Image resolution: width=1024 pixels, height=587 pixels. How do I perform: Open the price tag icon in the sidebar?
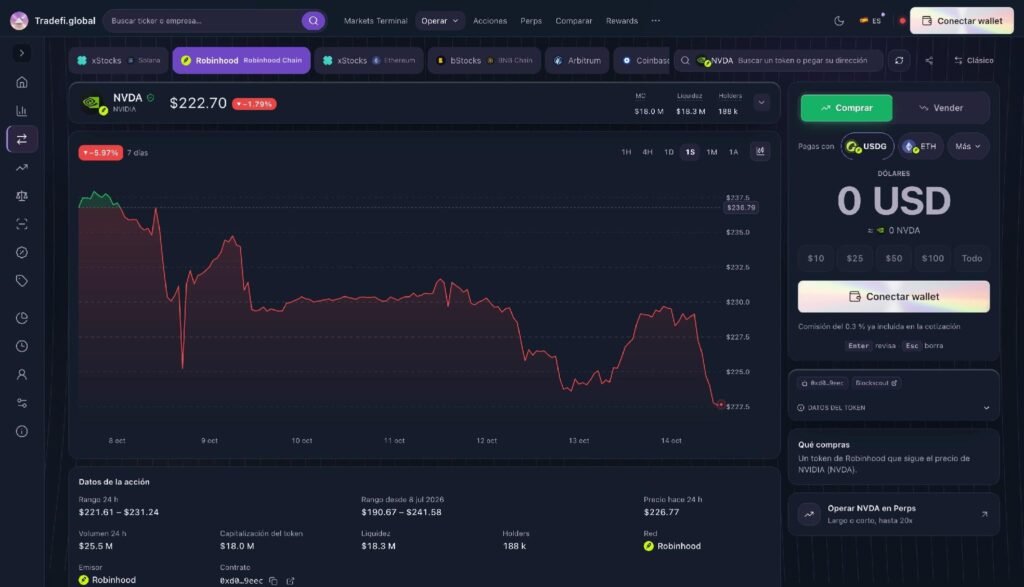22,281
